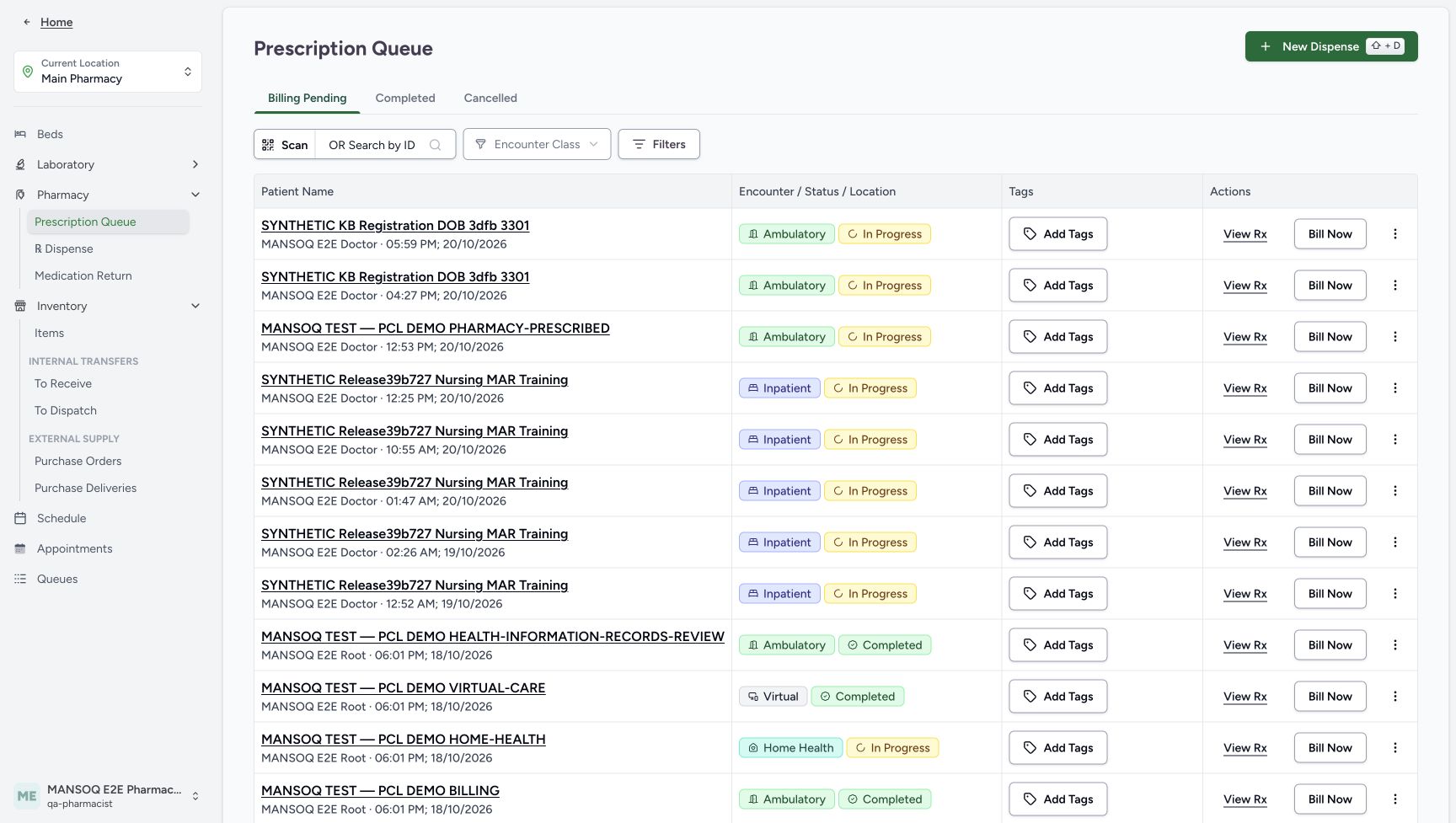Screen dimensions: 1456x823
Task: Select the Billing Pending tab
Action: [308, 98]
